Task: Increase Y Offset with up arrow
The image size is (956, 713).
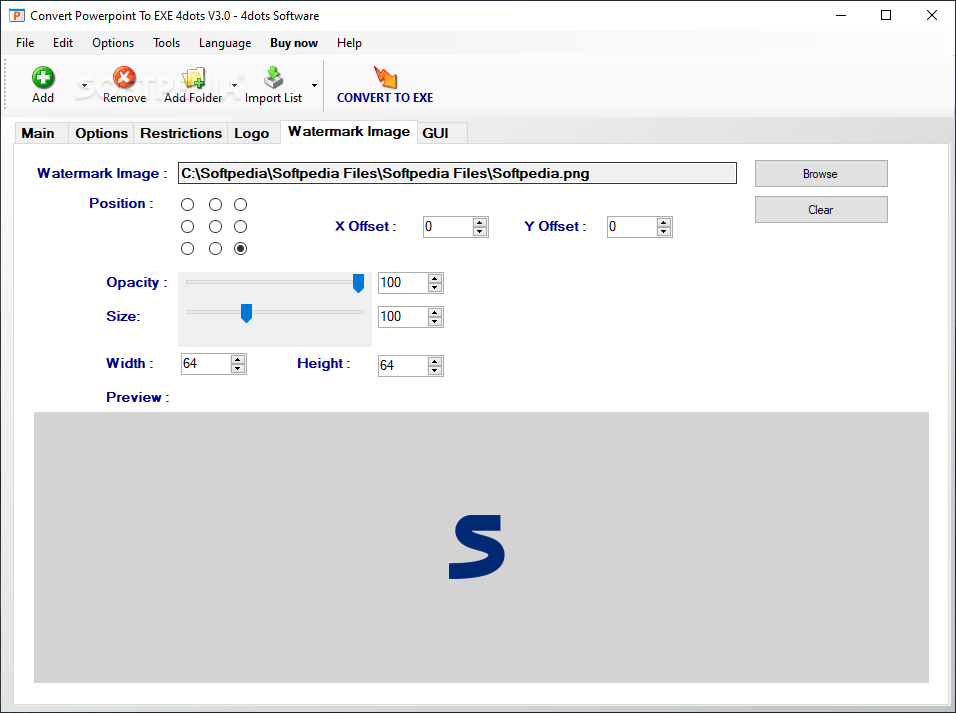Action: (x=664, y=223)
